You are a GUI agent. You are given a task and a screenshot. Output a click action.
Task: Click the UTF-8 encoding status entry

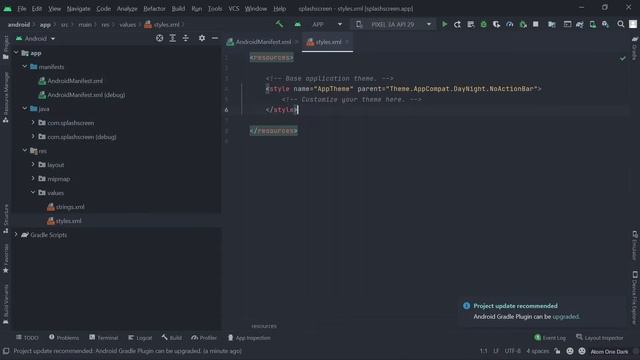[x=513, y=351]
